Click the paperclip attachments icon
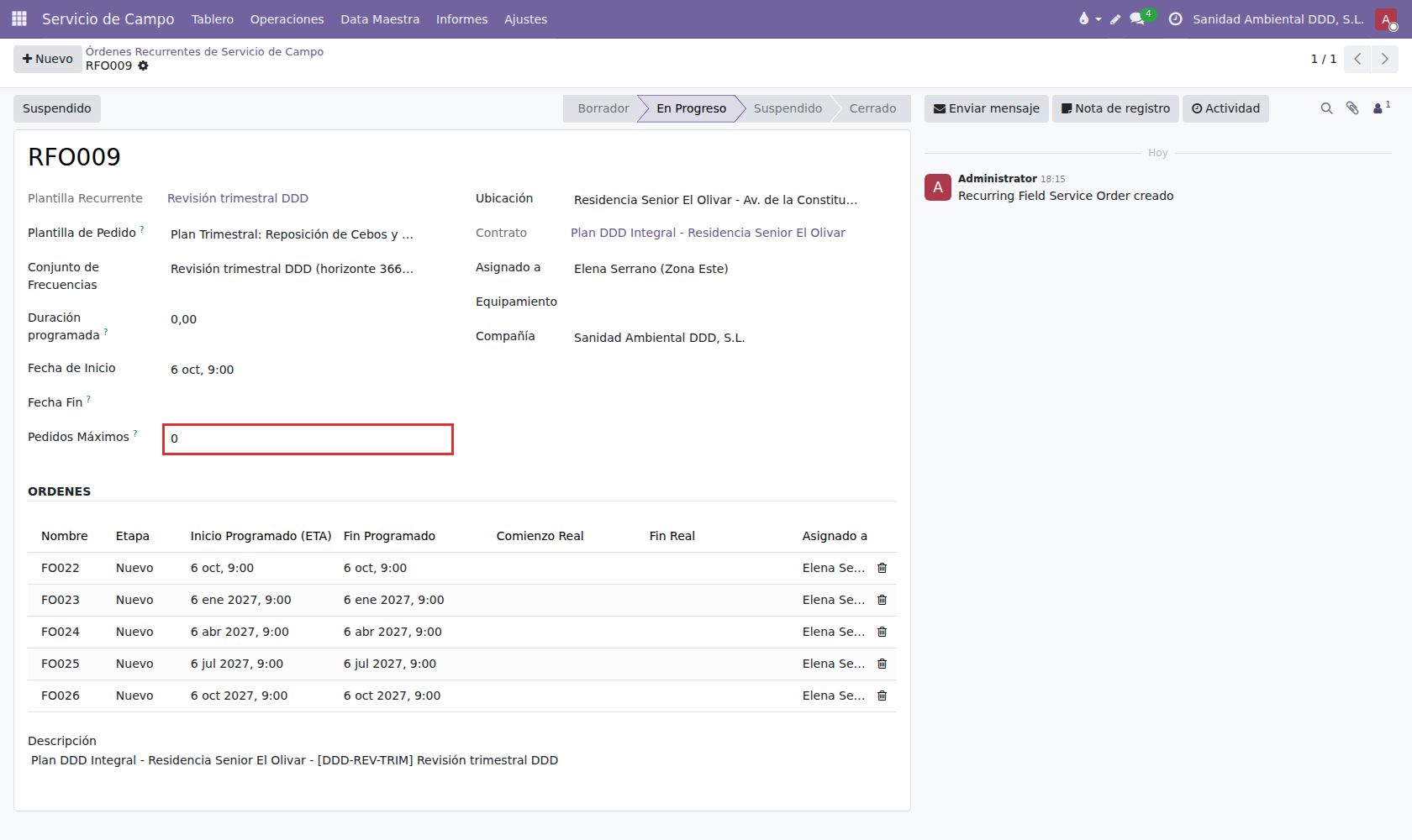This screenshot has width=1412, height=840. click(1352, 108)
